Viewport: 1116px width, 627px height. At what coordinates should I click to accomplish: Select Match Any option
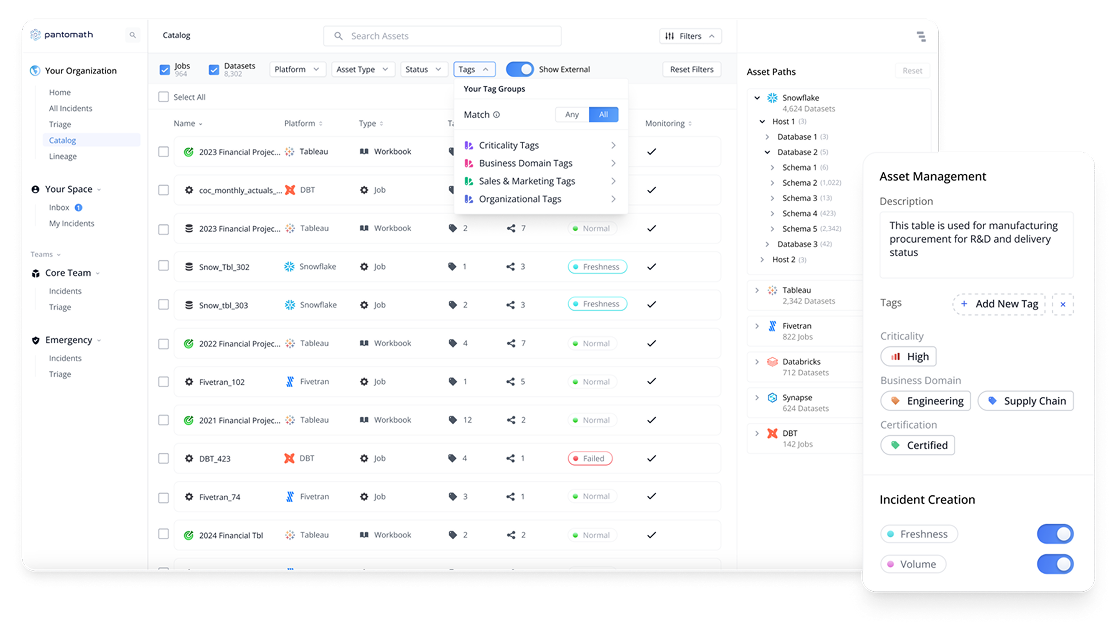572,115
